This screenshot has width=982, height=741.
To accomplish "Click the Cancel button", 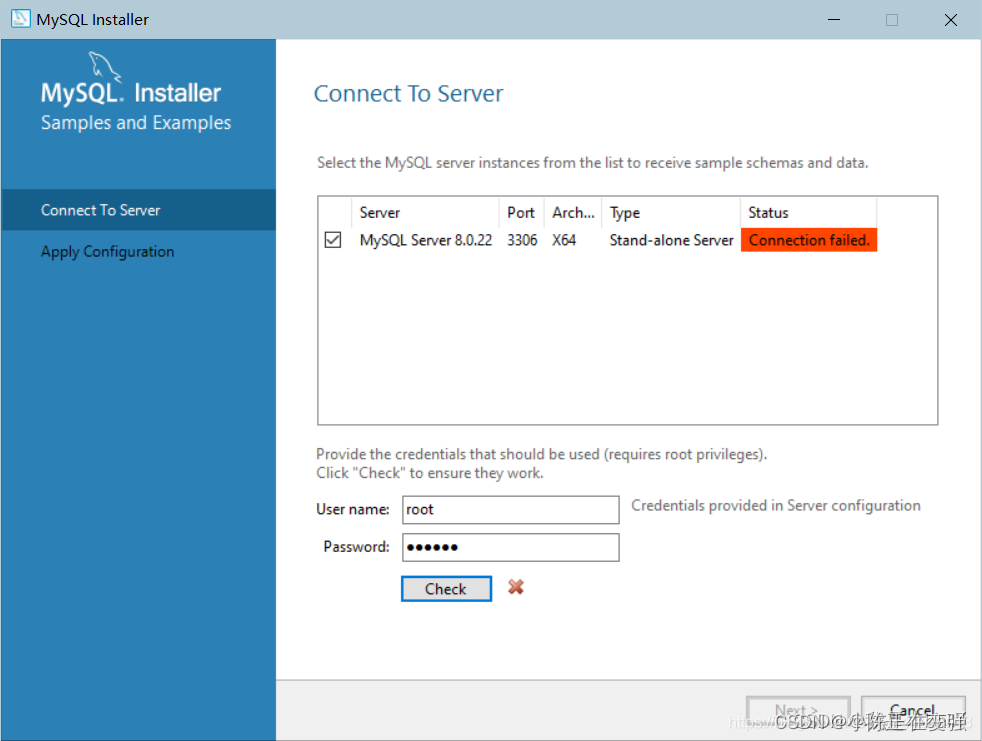I will (913, 710).
